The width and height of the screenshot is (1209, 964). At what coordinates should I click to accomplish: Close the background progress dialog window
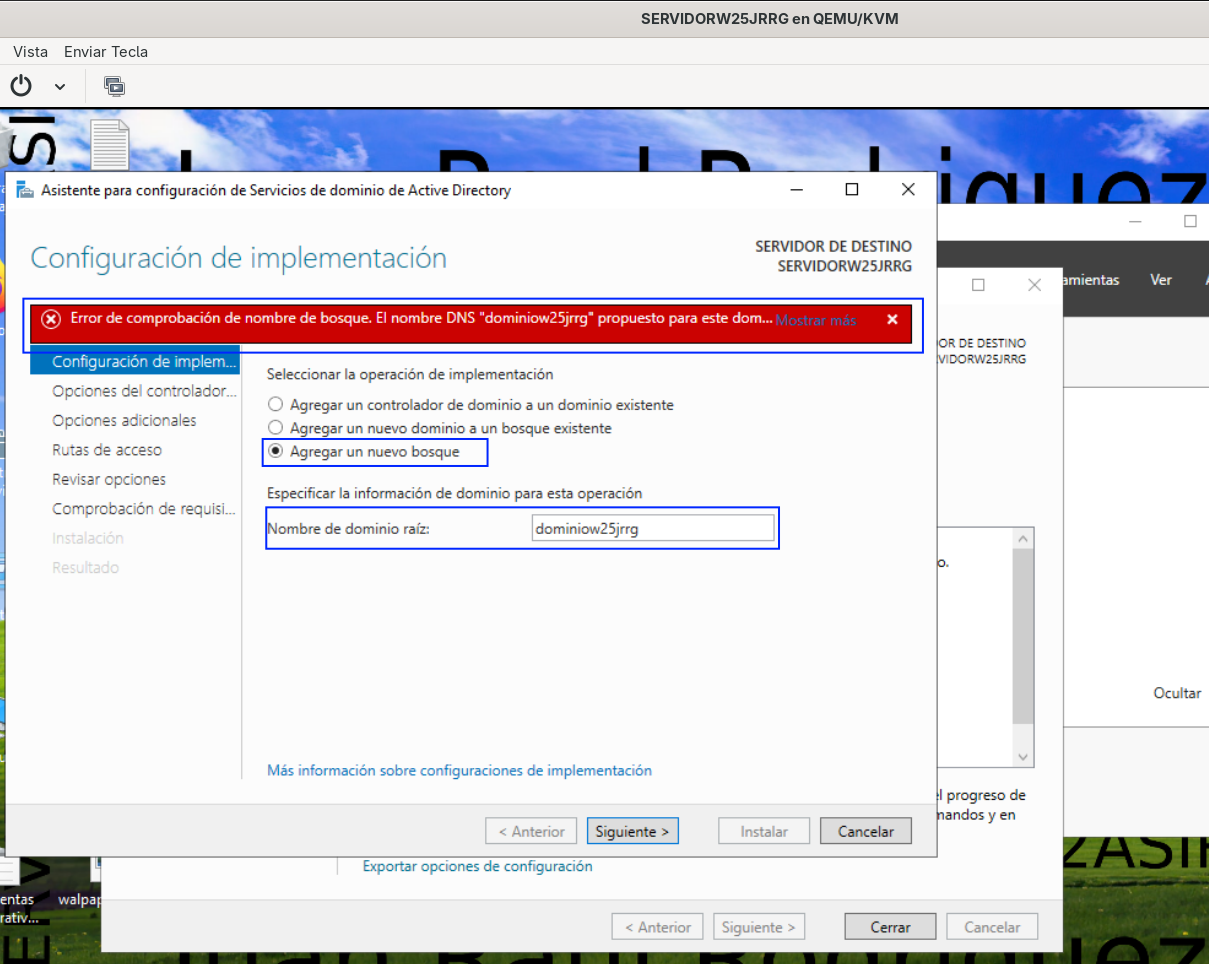pos(1035,285)
